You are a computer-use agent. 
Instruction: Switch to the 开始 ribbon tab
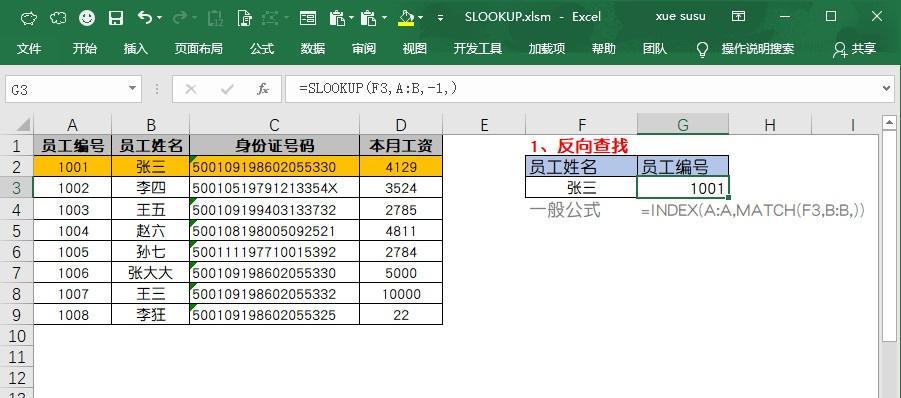tap(84, 49)
